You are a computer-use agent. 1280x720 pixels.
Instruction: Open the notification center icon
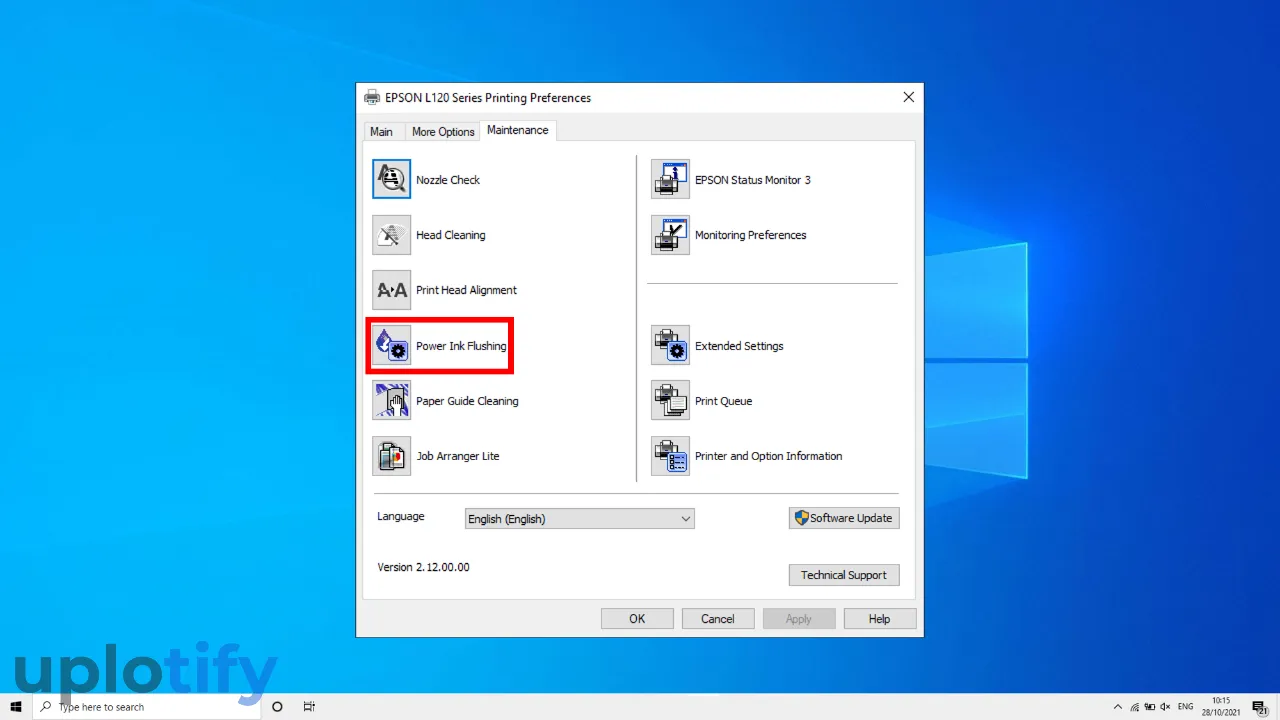1260,707
